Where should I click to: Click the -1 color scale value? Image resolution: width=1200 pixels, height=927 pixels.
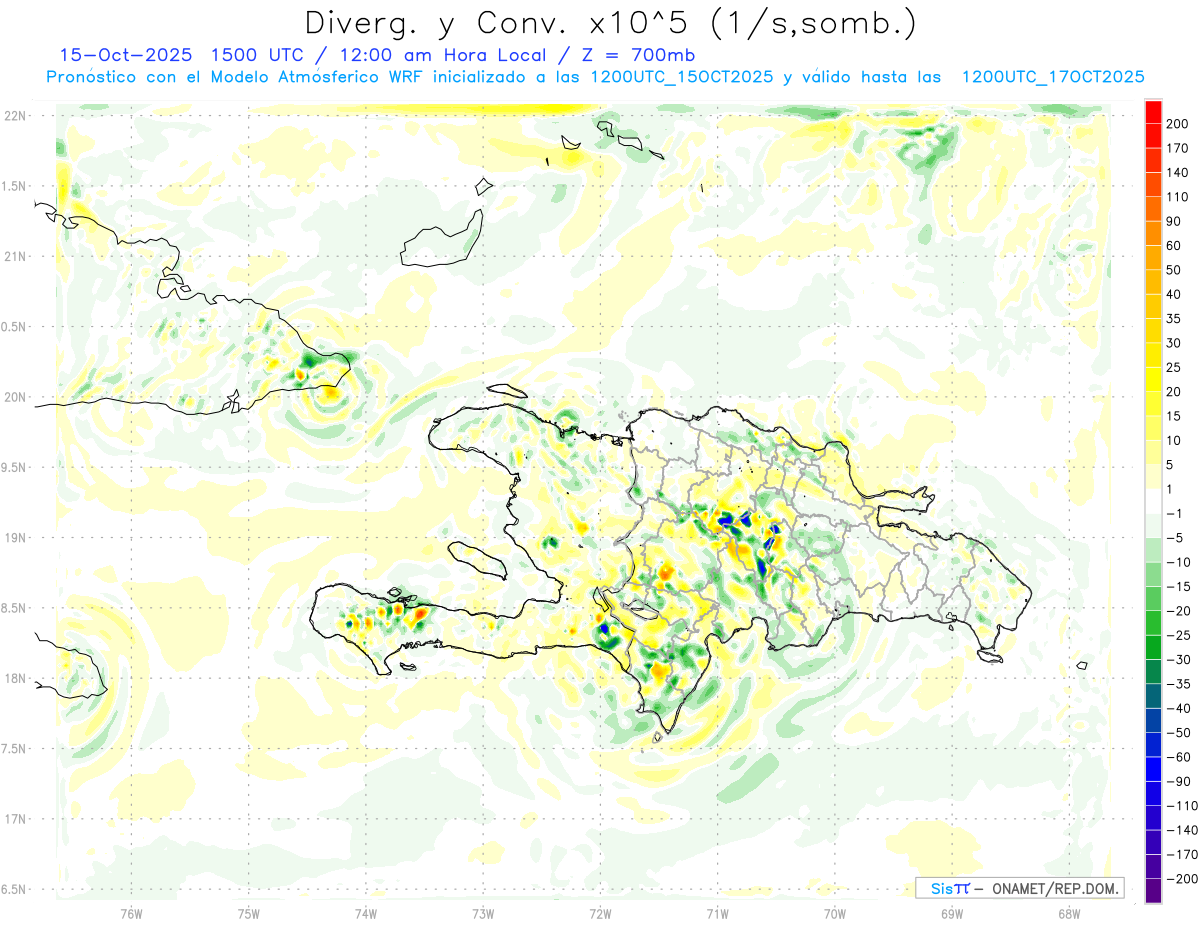point(1176,514)
